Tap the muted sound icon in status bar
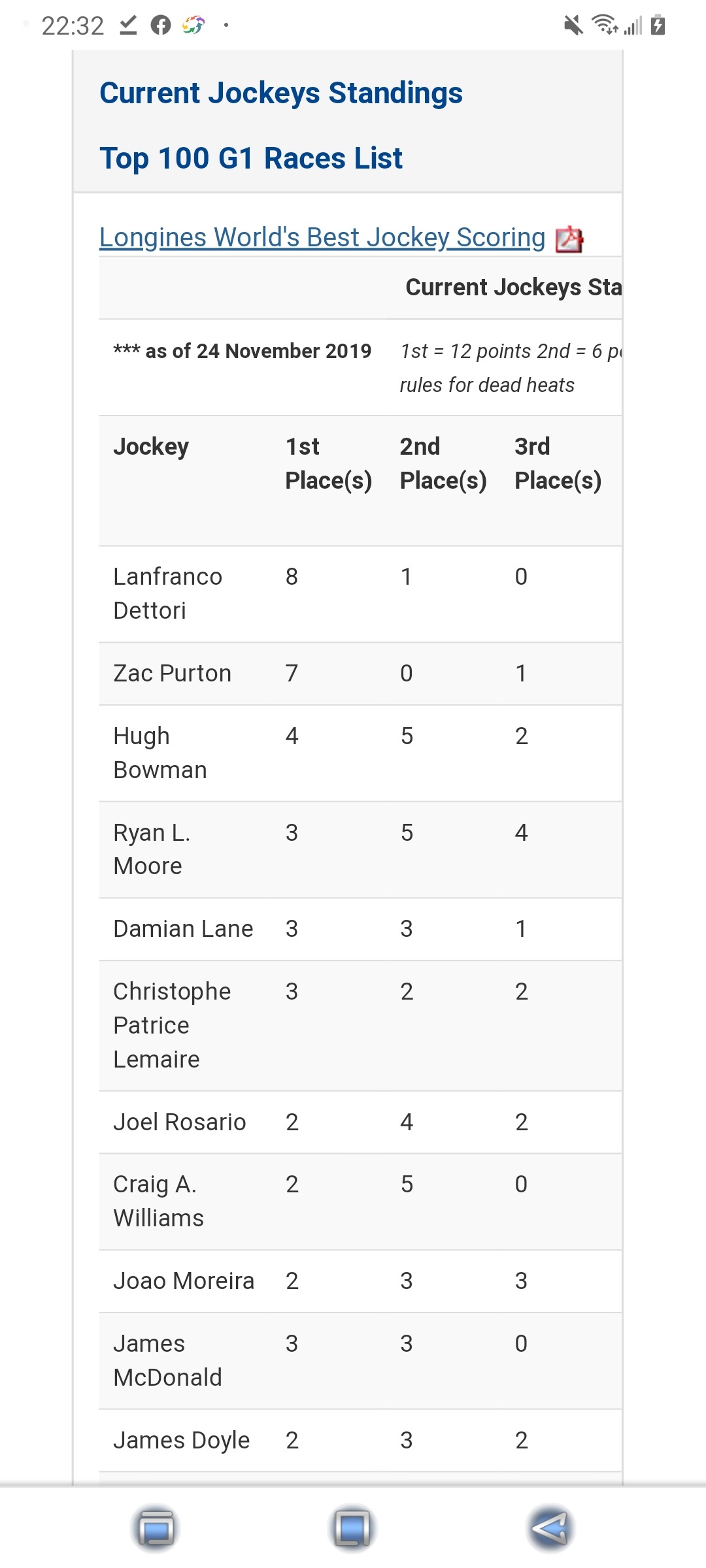 pos(573,26)
